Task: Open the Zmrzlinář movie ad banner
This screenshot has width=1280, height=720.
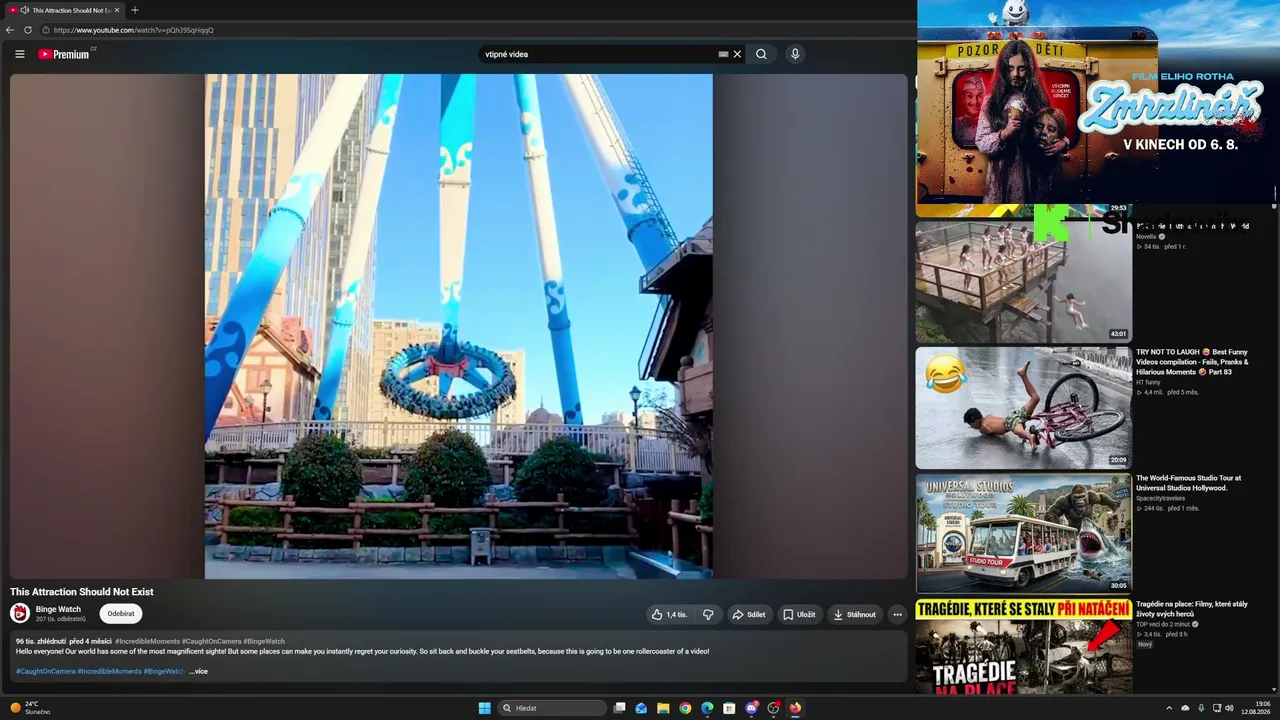Action: click(x=1098, y=100)
